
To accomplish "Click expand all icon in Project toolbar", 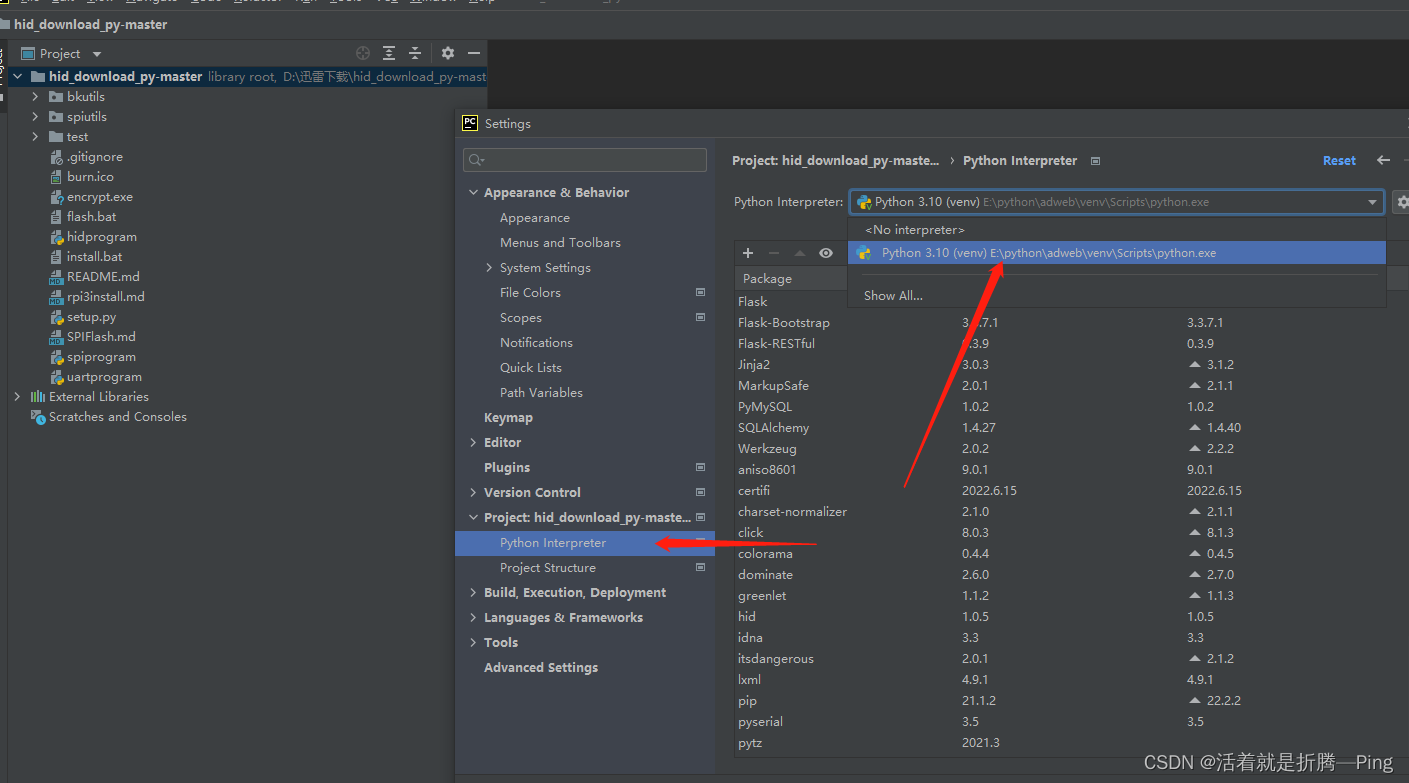I will (389, 53).
